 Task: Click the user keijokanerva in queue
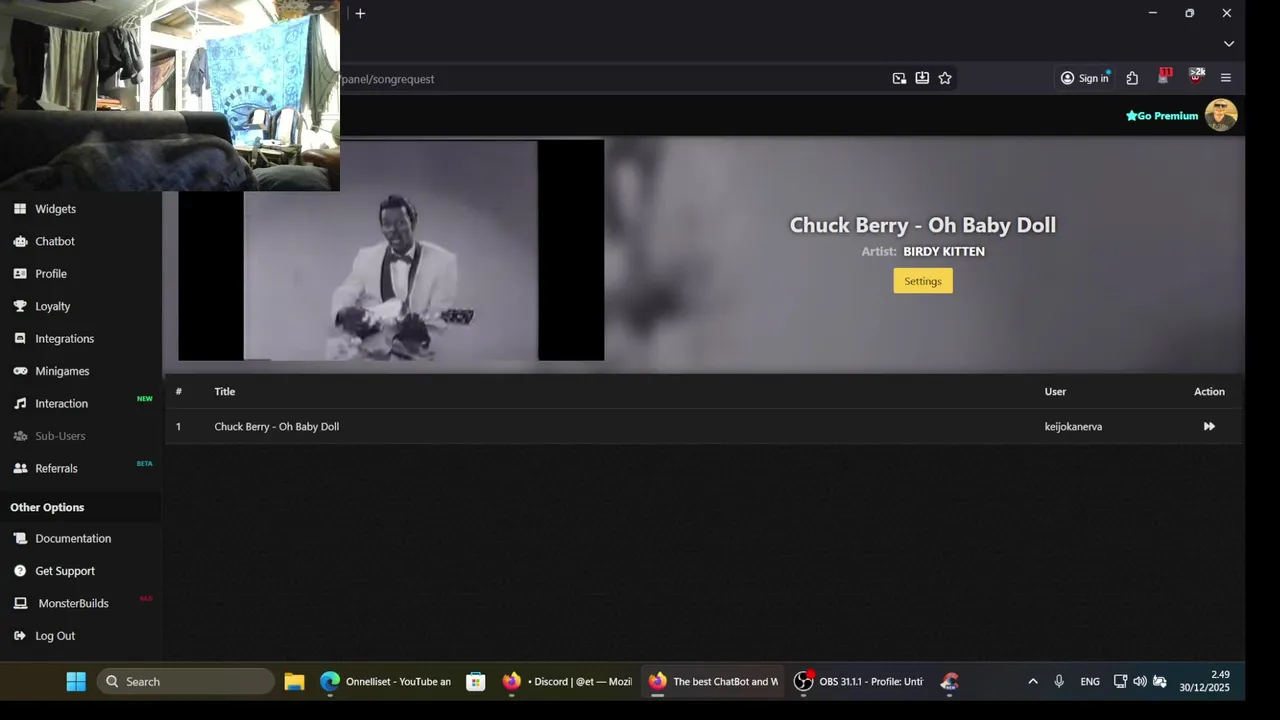1073,427
